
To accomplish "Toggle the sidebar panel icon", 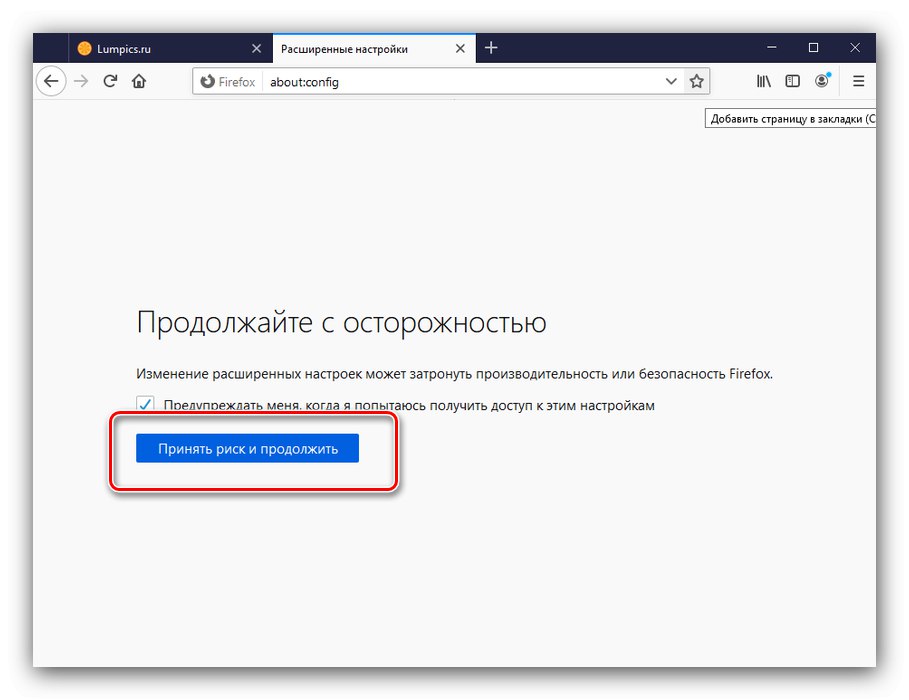I will (x=792, y=81).
